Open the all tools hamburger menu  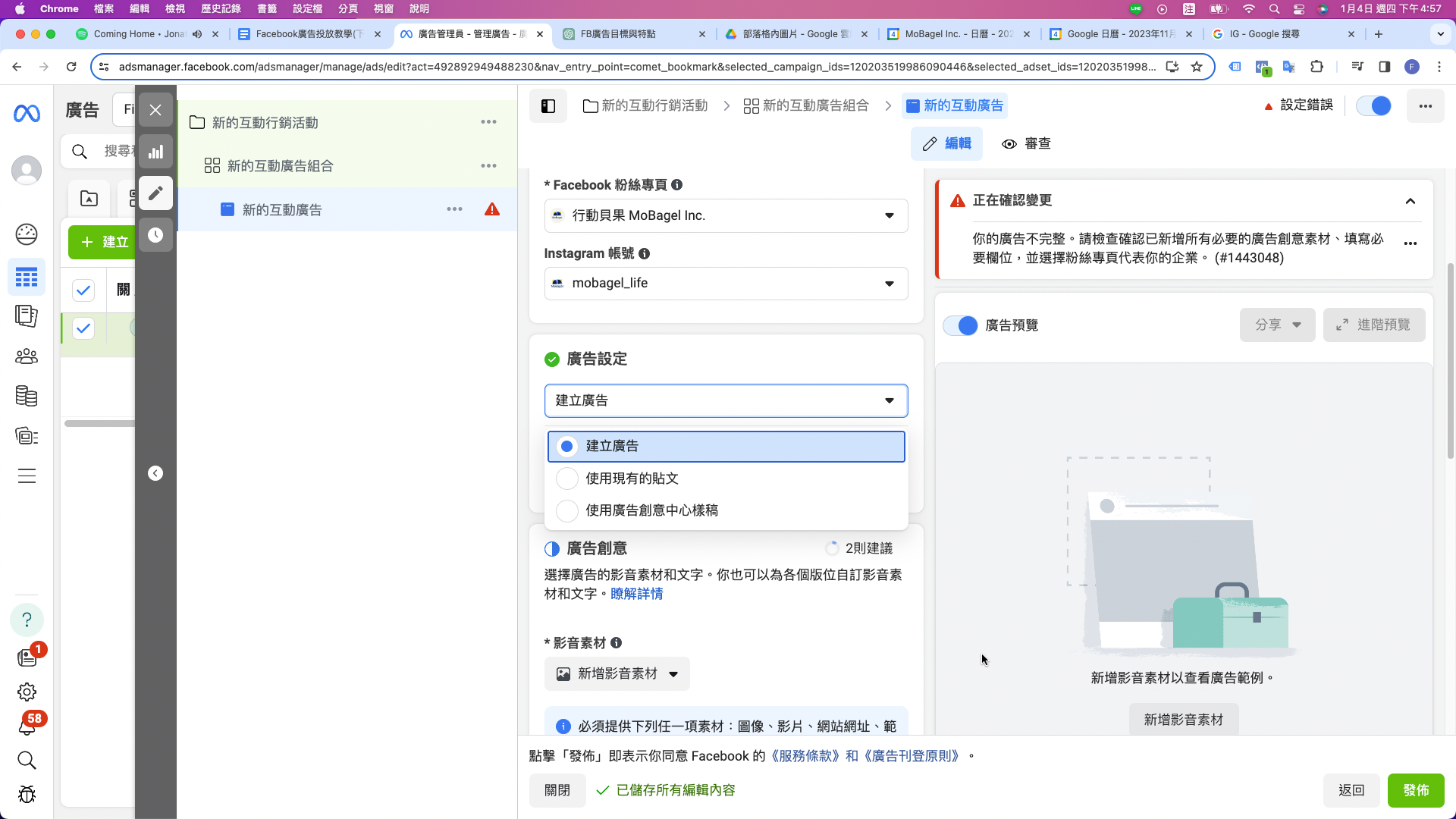[x=27, y=476]
